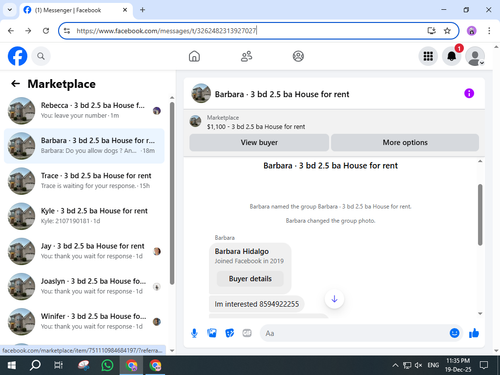Click the conversation list scrollbar

tap(172, 193)
